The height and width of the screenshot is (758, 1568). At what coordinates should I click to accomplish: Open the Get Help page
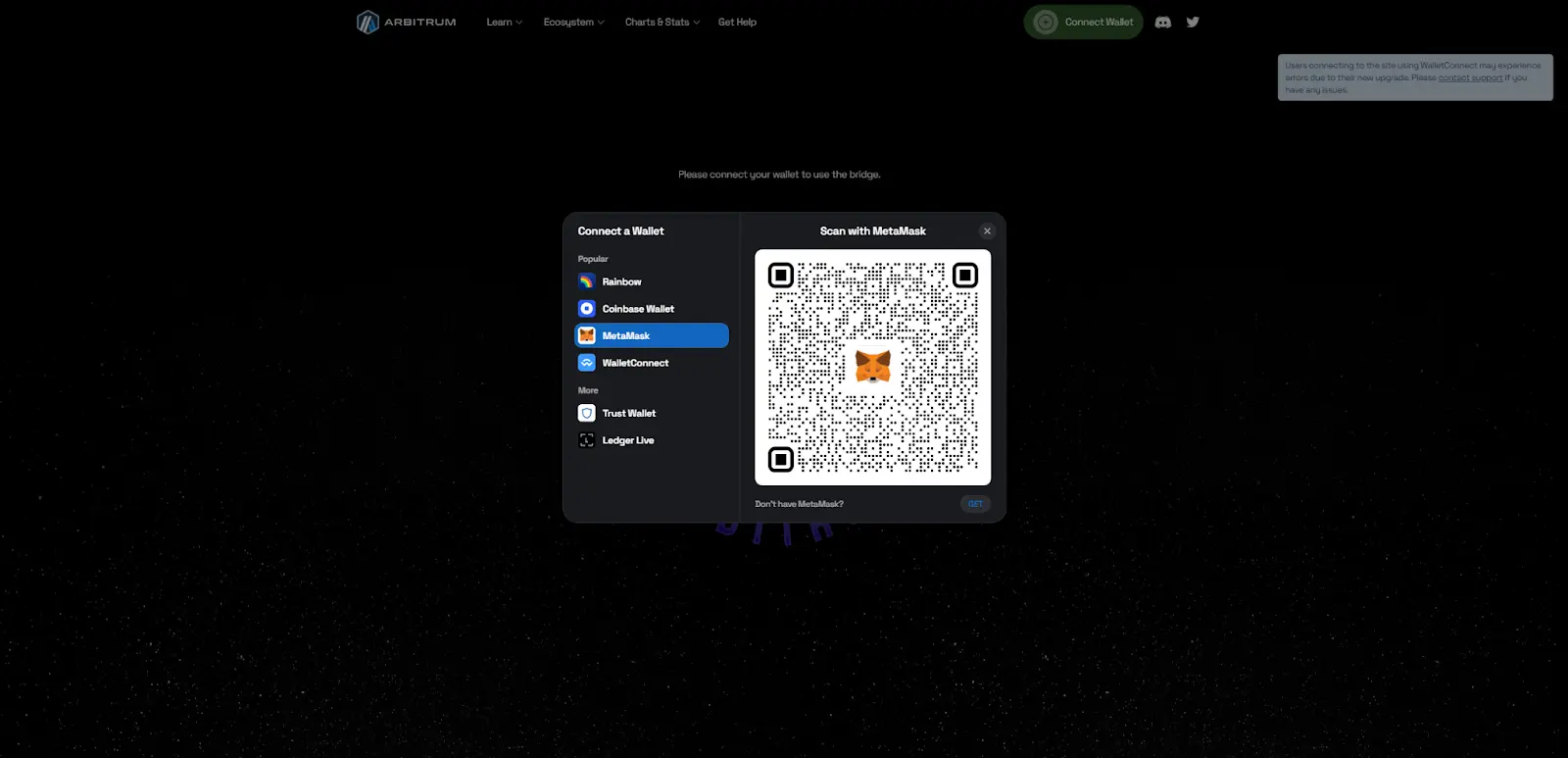(x=737, y=22)
